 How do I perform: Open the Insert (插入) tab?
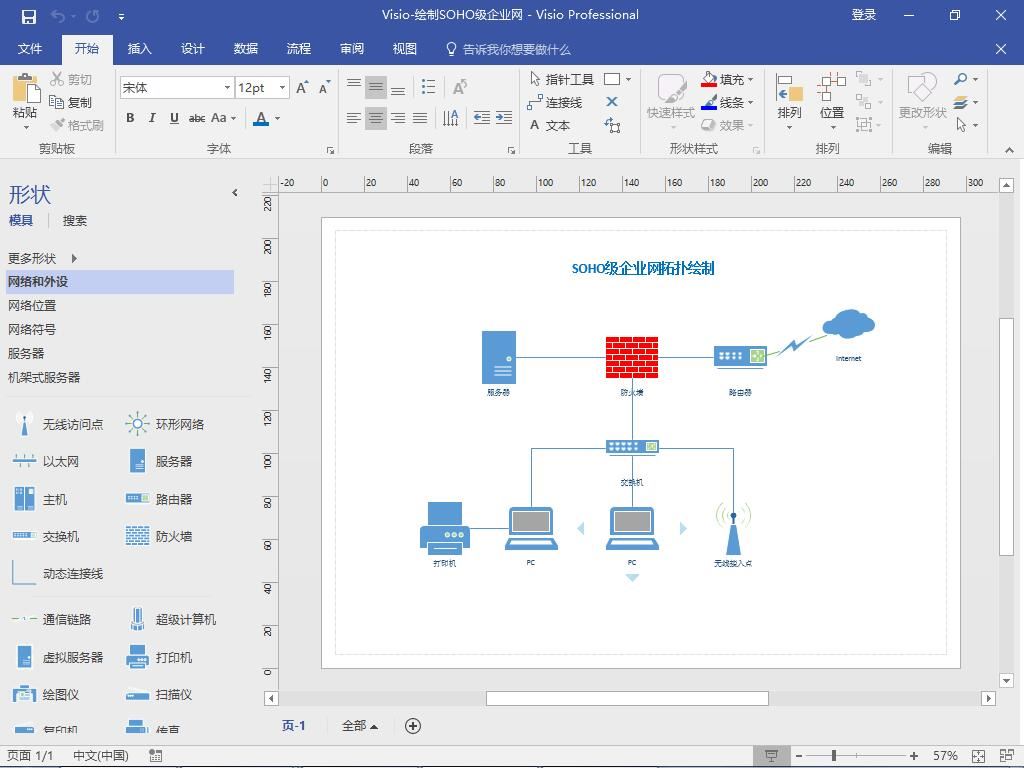click(x=139, y=49)
